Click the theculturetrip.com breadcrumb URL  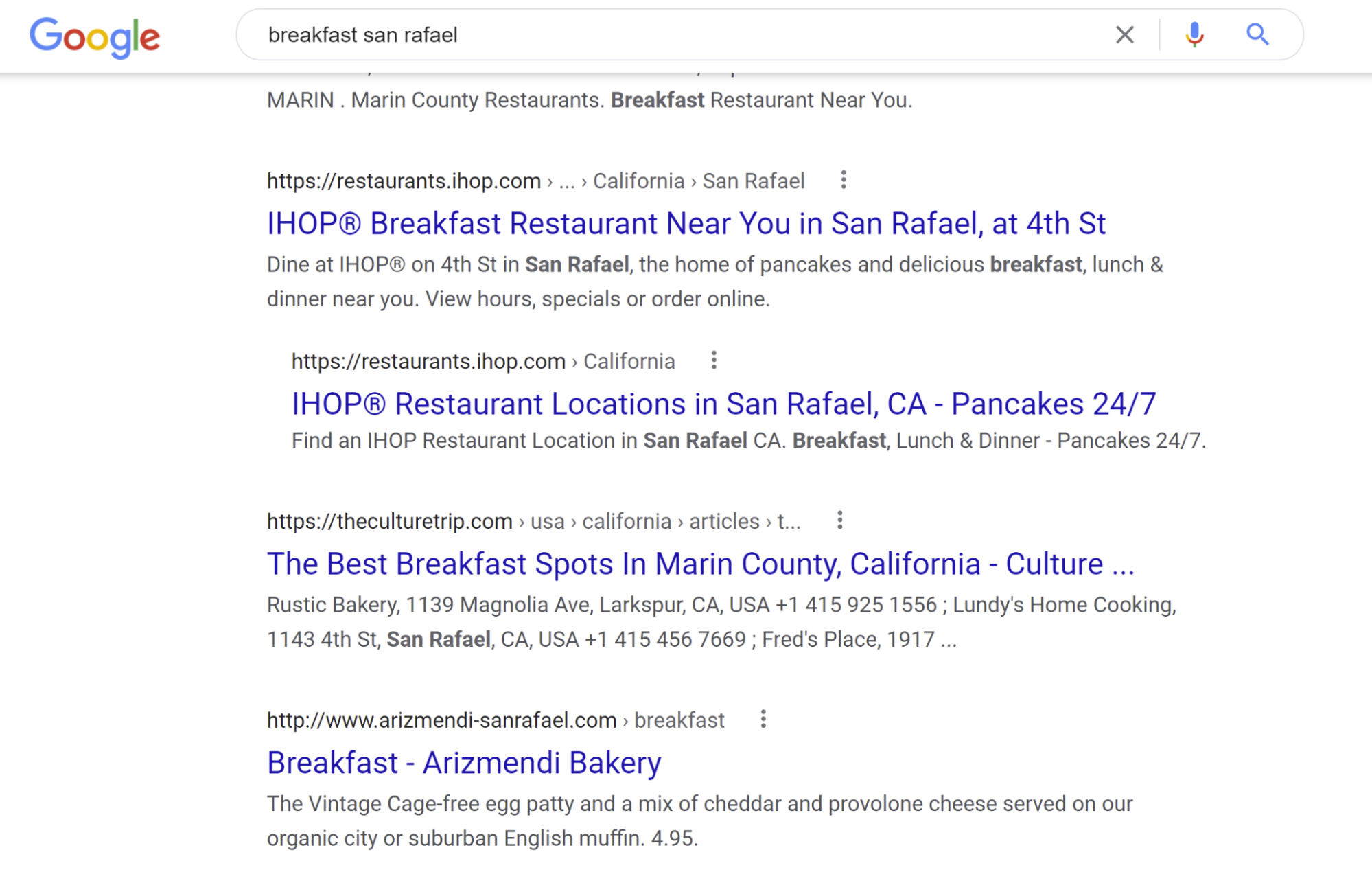click(x=533, y=522)
